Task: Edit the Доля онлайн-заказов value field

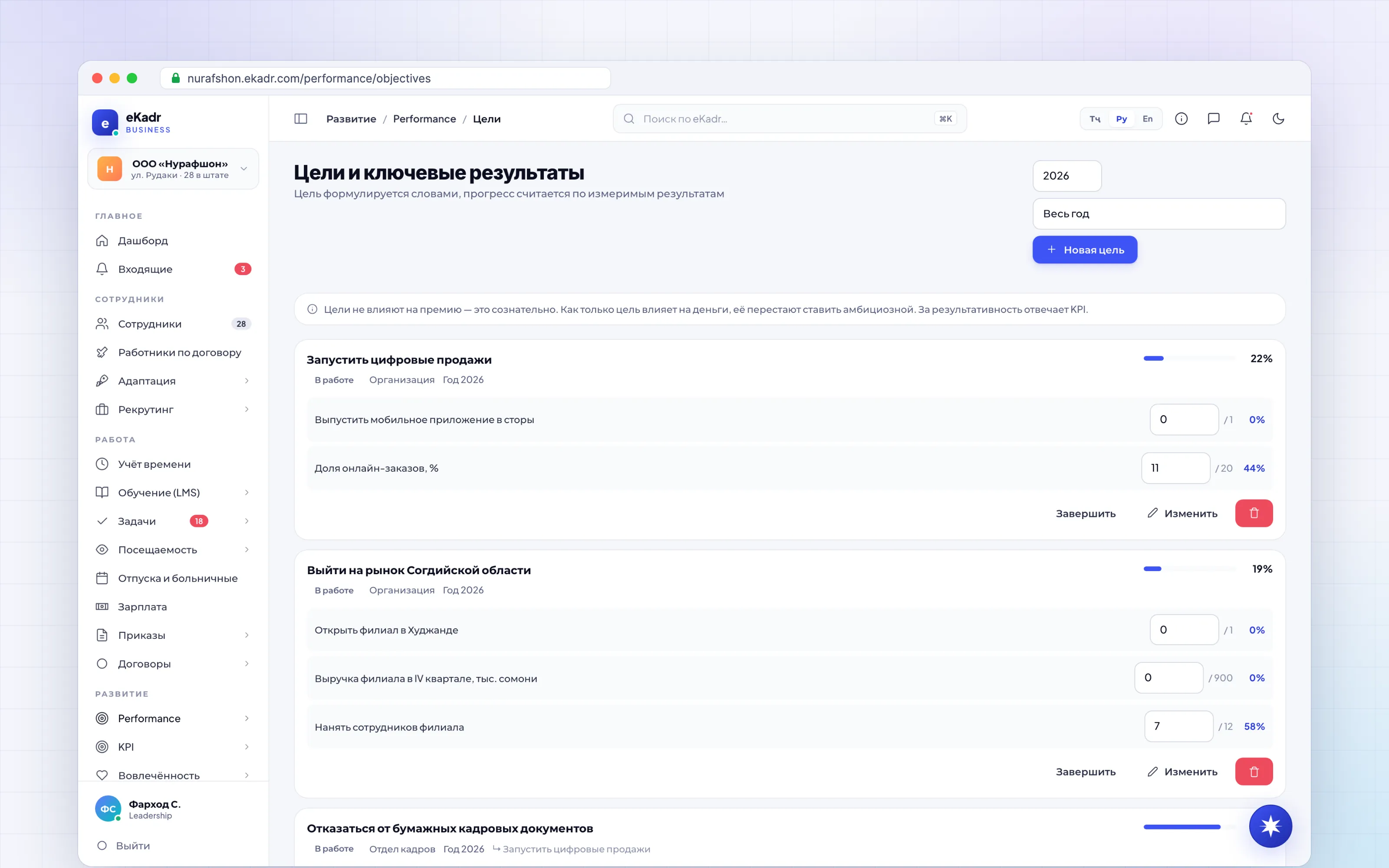Action: click(1175, 468)
